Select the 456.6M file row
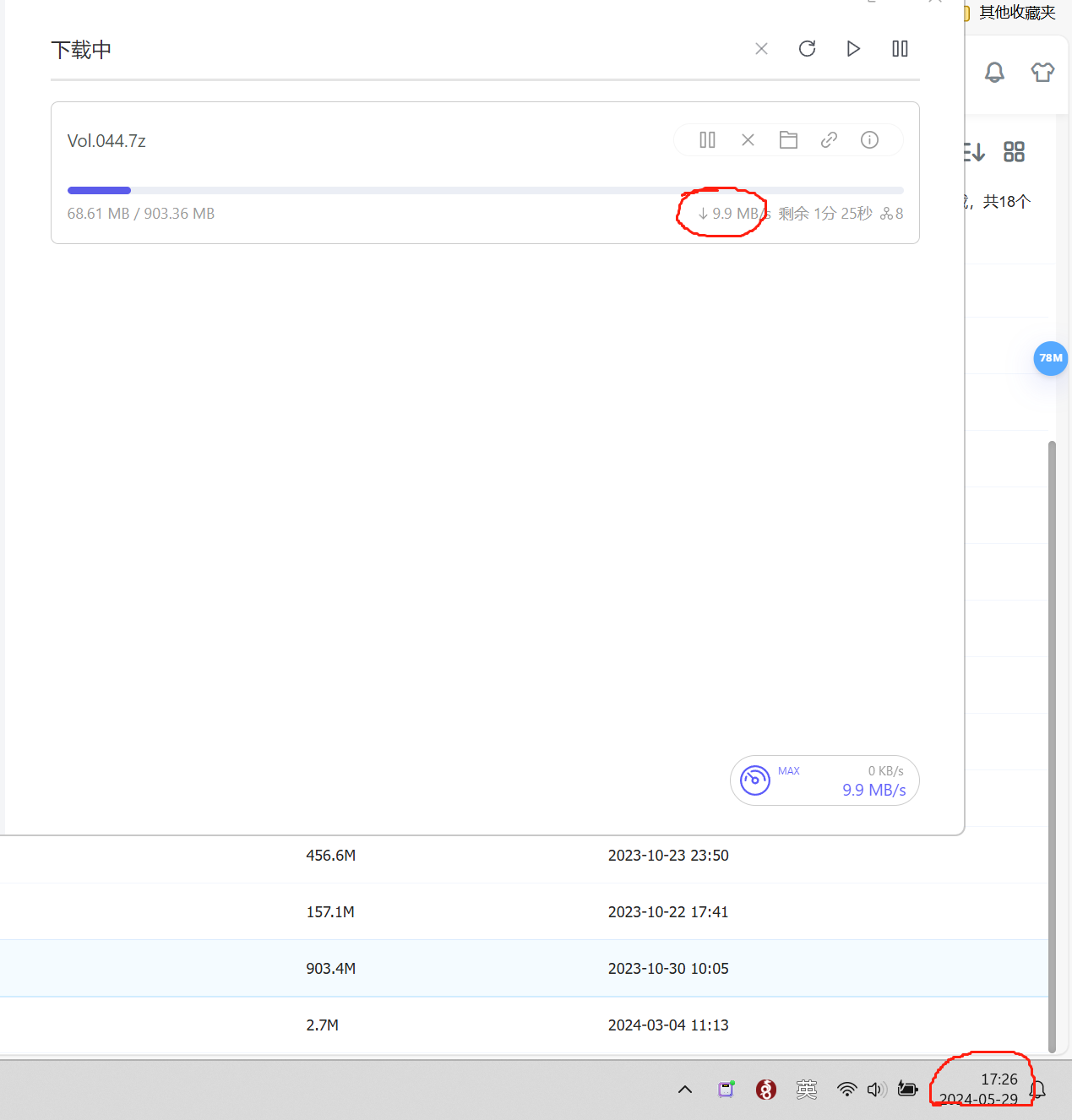Viewport: 1072px width, 1120px height. tap(524, 856)
